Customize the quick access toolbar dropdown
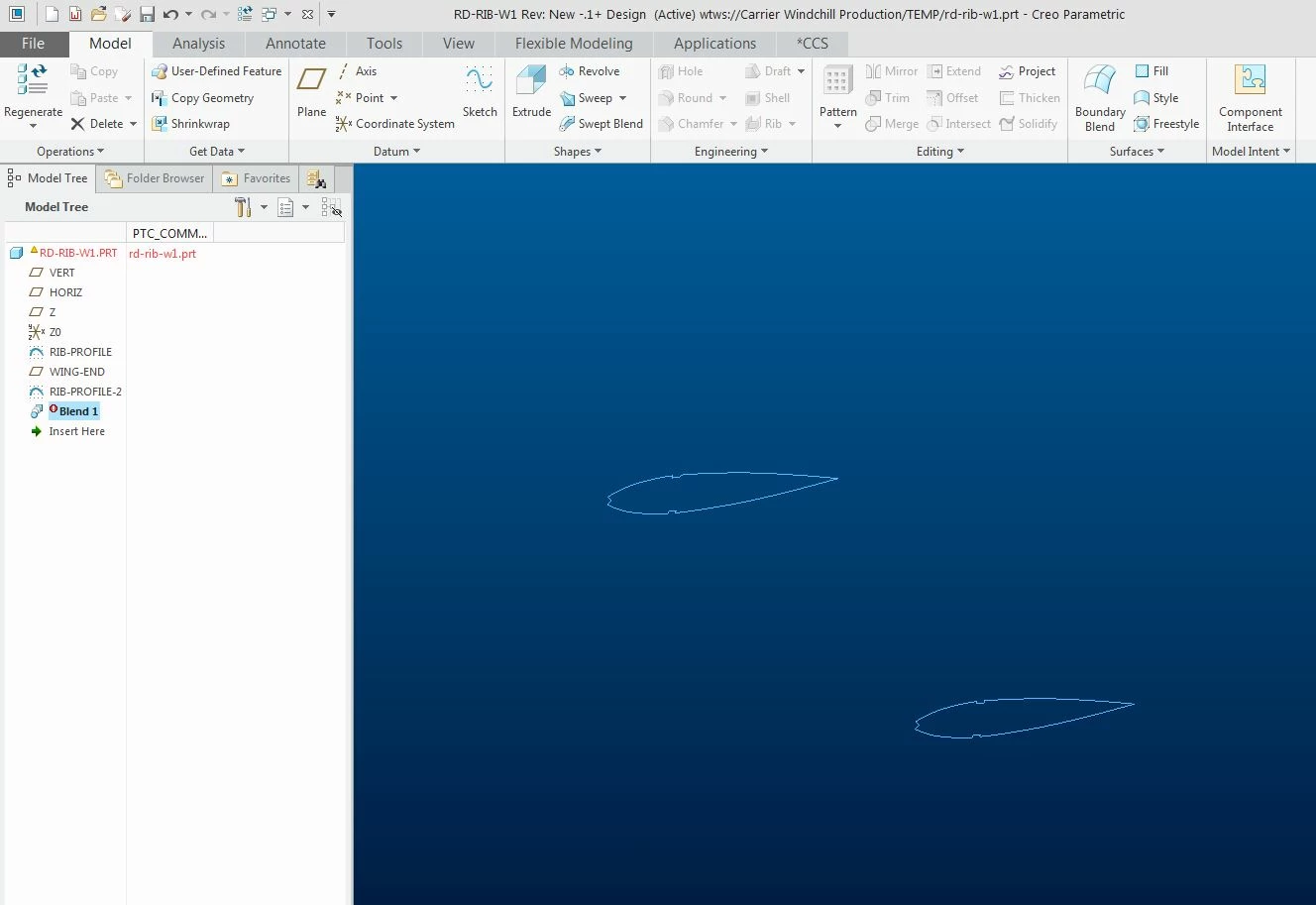1316x905 pixels. pyautogui.click(x=331, y=14)
